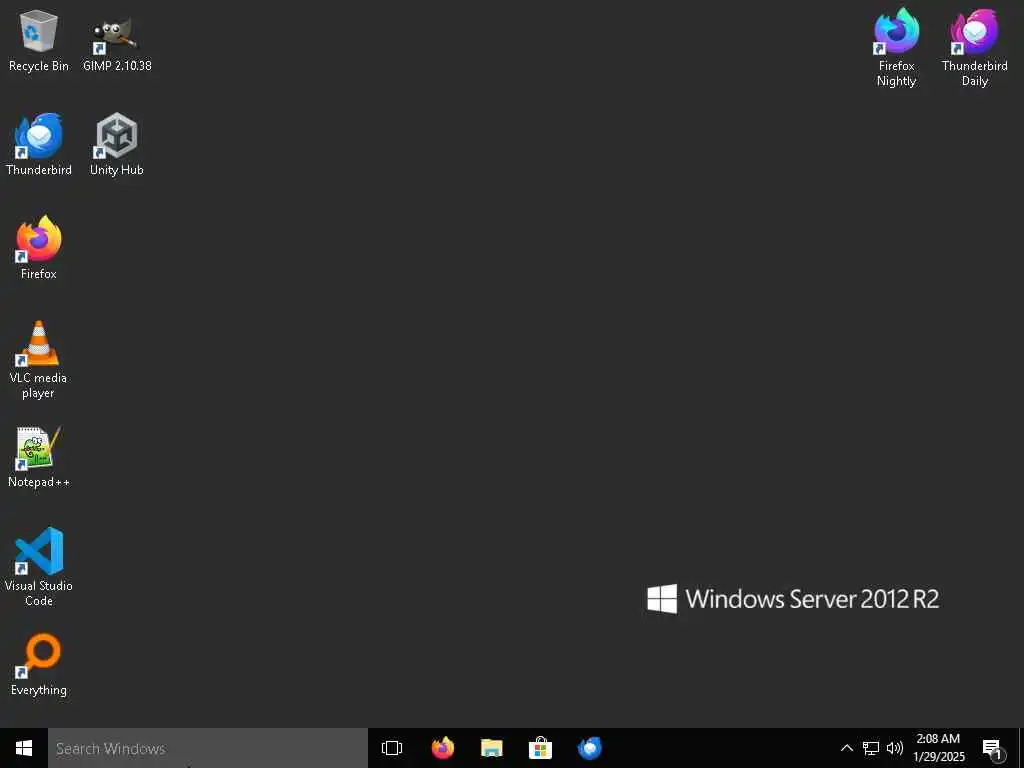The height and width of the screenshot is (768, 1024).
Task: Select the Firefox desktop shortcut
Action: tap(39, 248)
